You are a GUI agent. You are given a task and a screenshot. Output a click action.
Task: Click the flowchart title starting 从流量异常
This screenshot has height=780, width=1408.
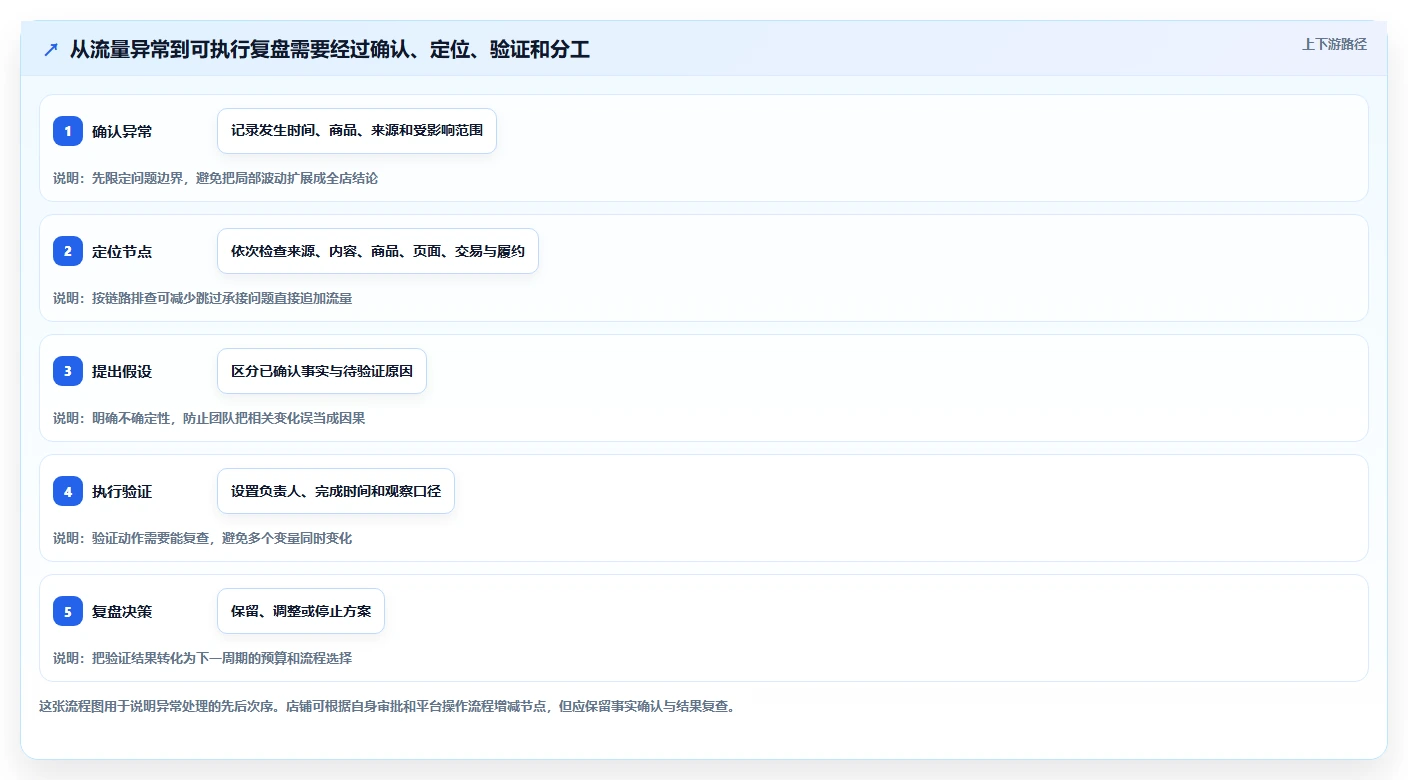coord(329,49)
